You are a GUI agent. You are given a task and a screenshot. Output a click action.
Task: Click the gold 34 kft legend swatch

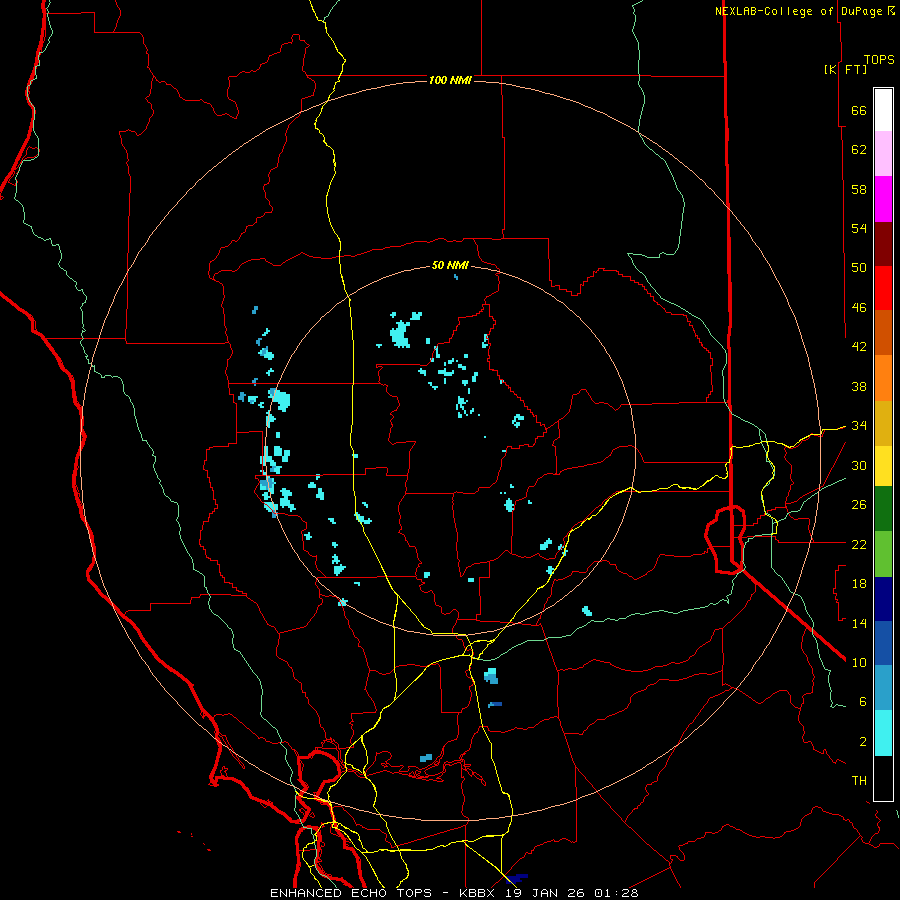tap(883, 423)
